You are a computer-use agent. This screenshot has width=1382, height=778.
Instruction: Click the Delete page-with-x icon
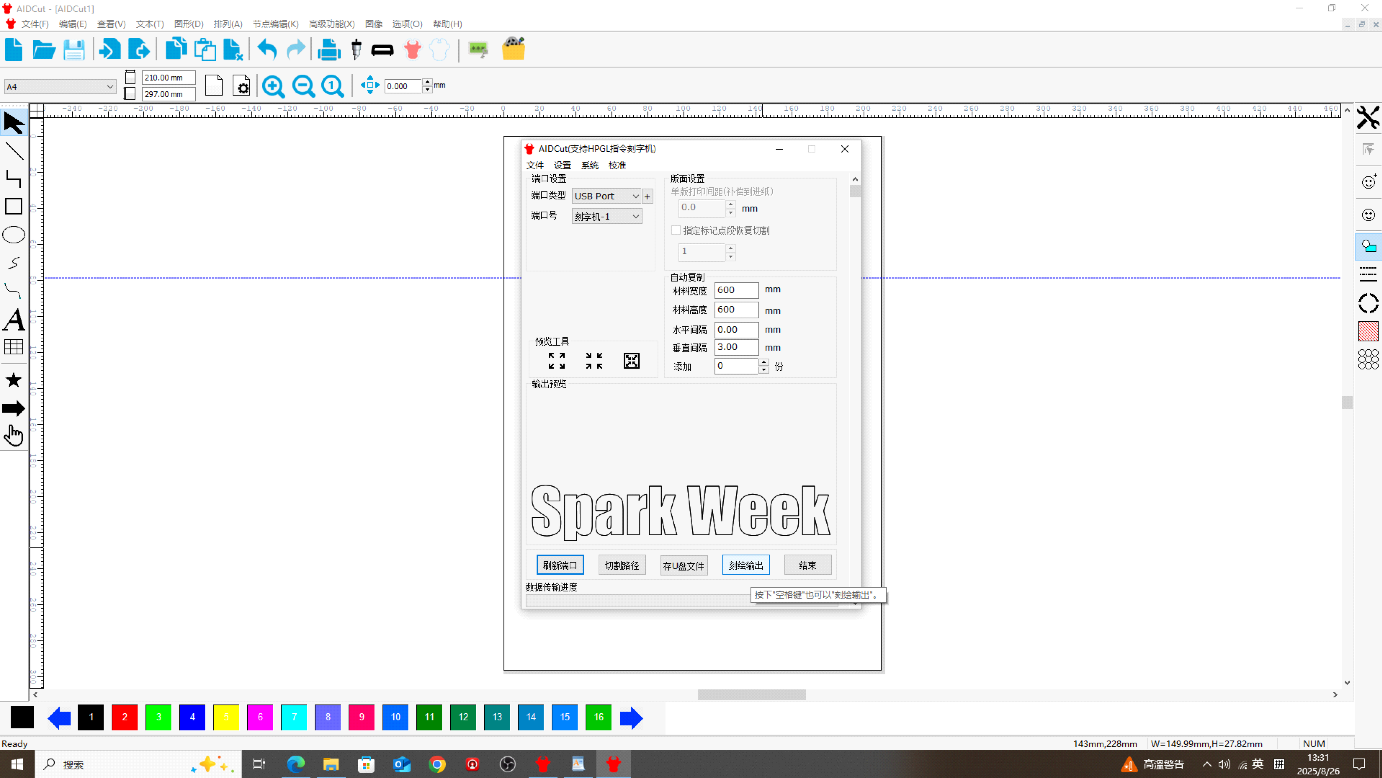point(234,49)
